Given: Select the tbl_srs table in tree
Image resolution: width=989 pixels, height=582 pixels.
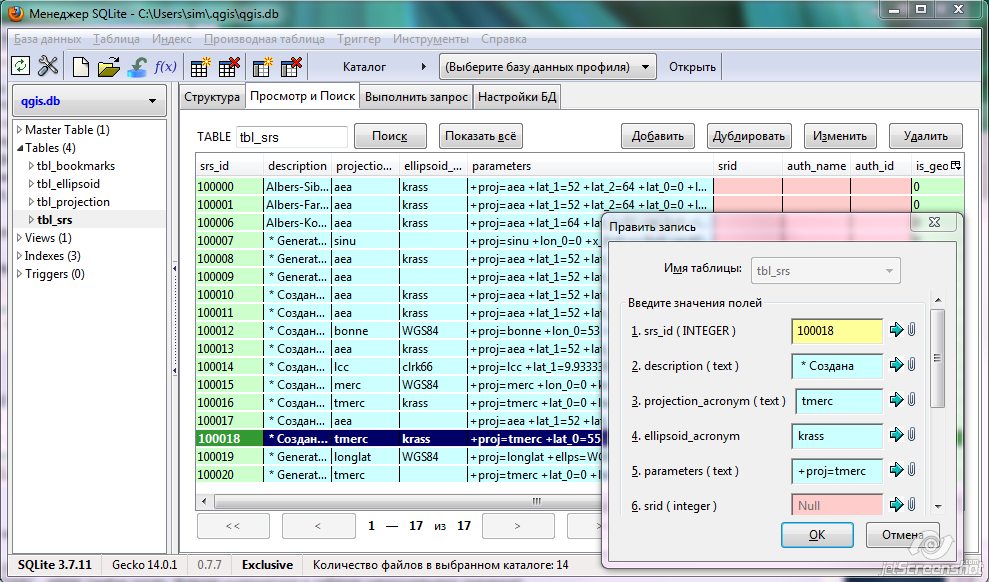Looking at the screenshot, I should (55, 220).
